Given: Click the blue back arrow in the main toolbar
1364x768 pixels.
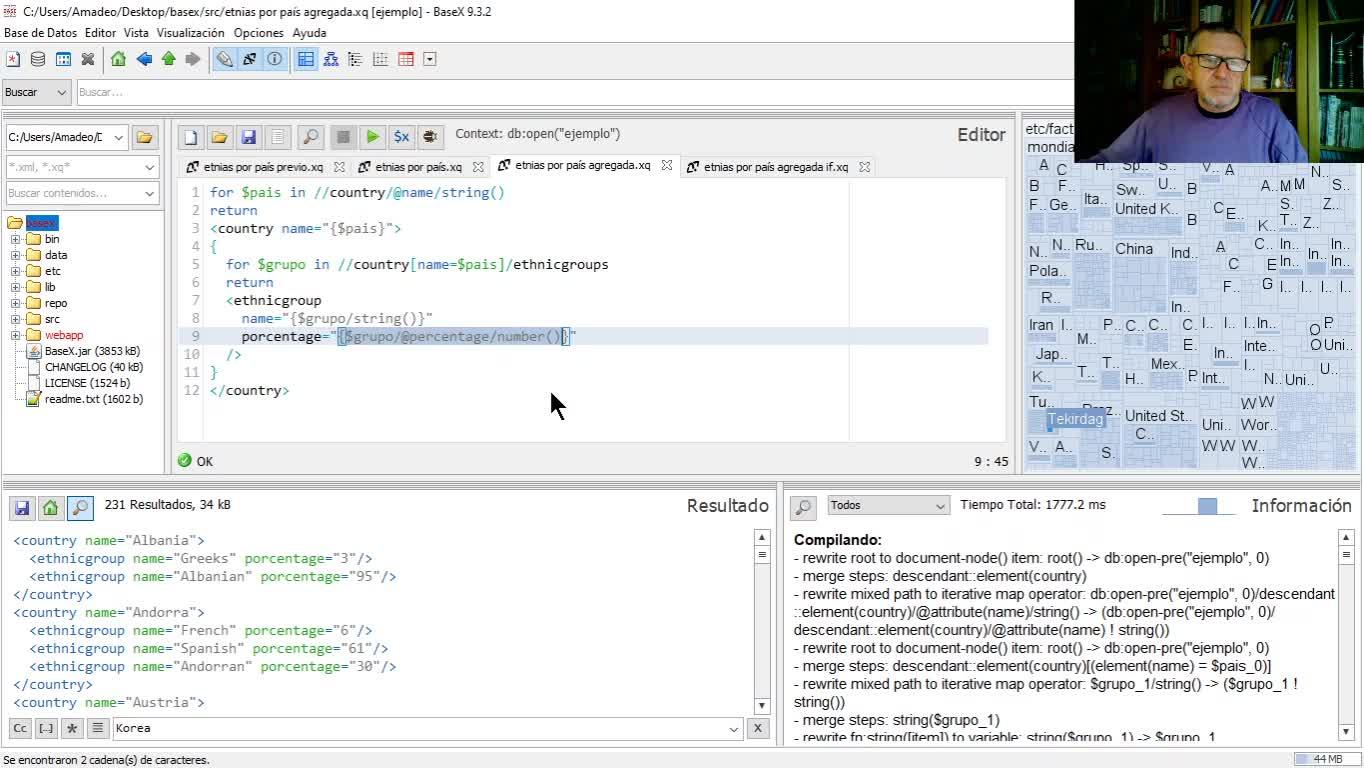Looking at the screenshot, I should point(144,59).
